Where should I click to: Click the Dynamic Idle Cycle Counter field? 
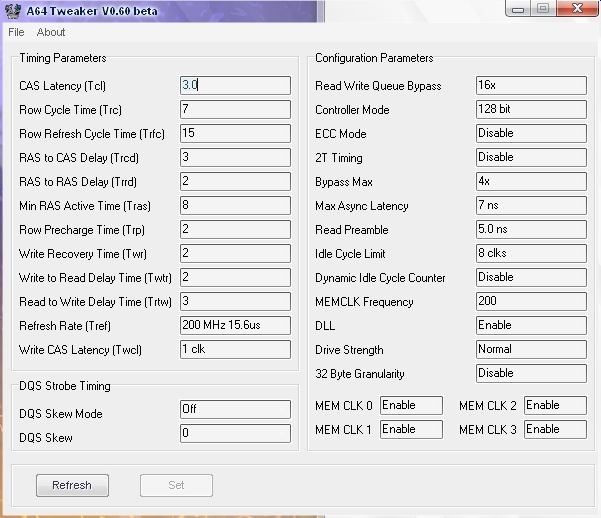(x=531, y=277)
